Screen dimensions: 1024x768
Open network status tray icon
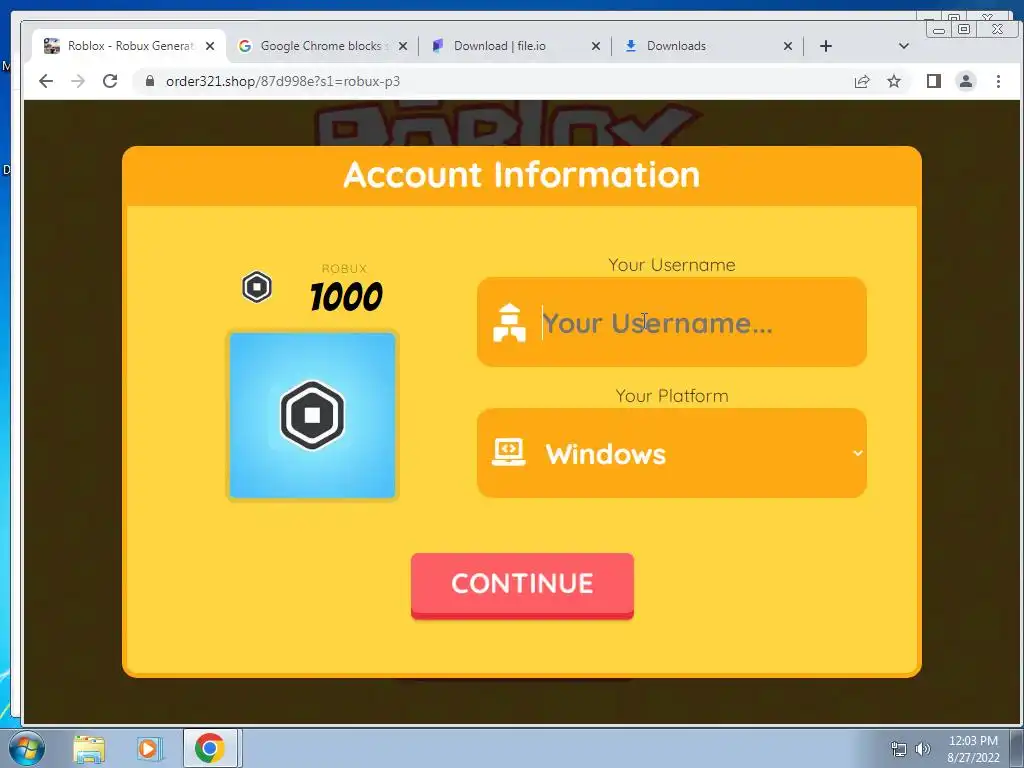[899, 749]
